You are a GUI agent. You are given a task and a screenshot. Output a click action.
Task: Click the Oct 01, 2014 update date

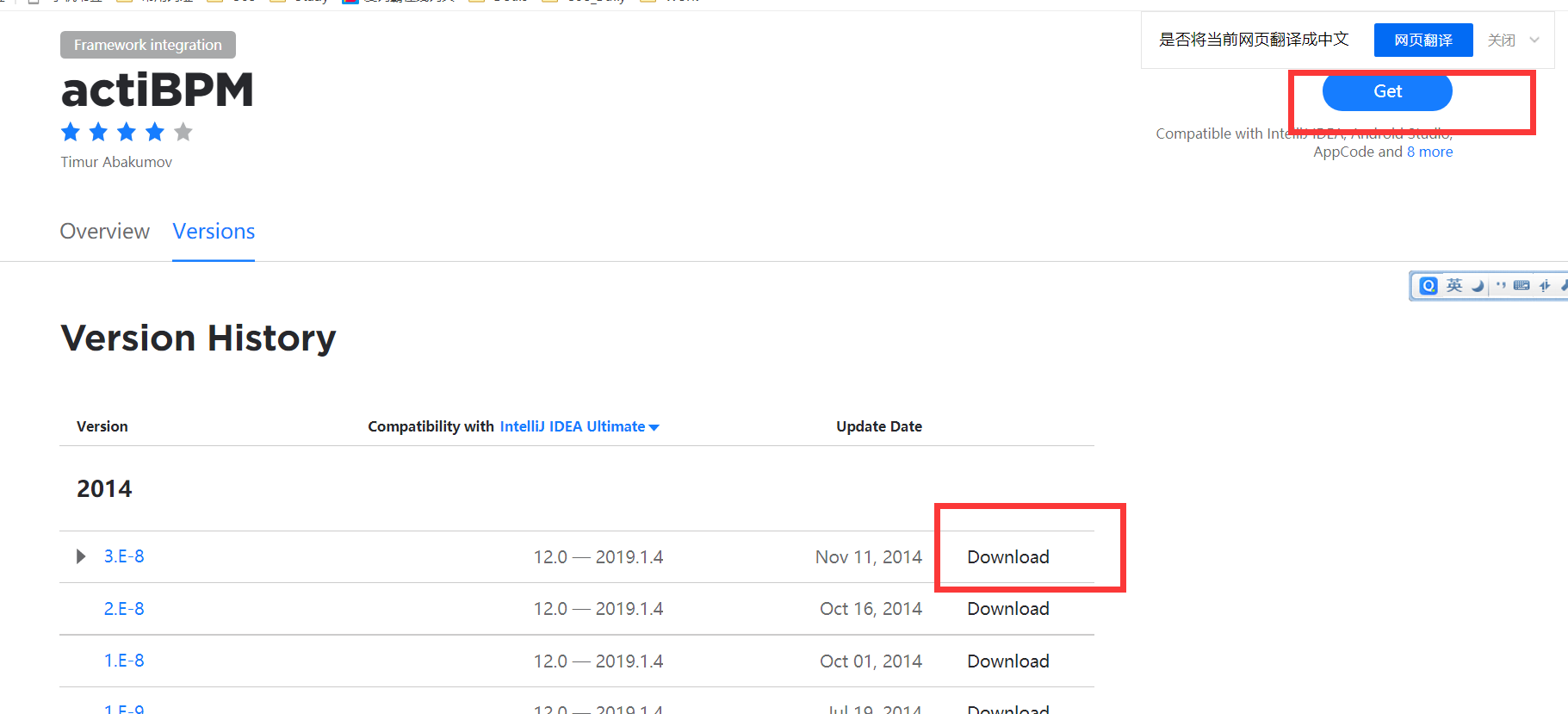click(871, 661)
